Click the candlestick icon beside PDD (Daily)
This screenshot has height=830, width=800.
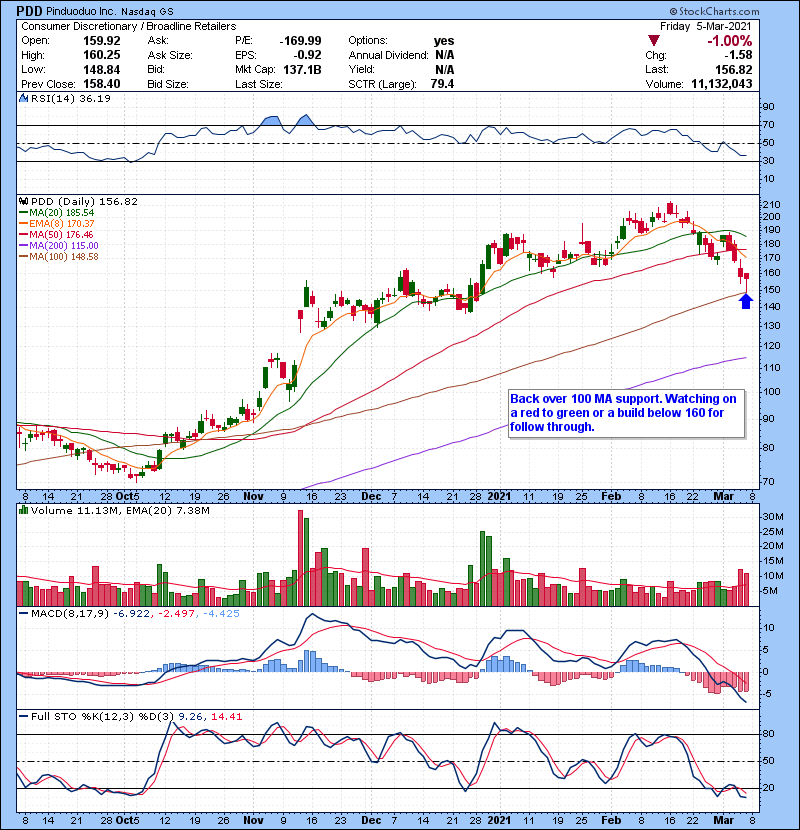[23, 202]
